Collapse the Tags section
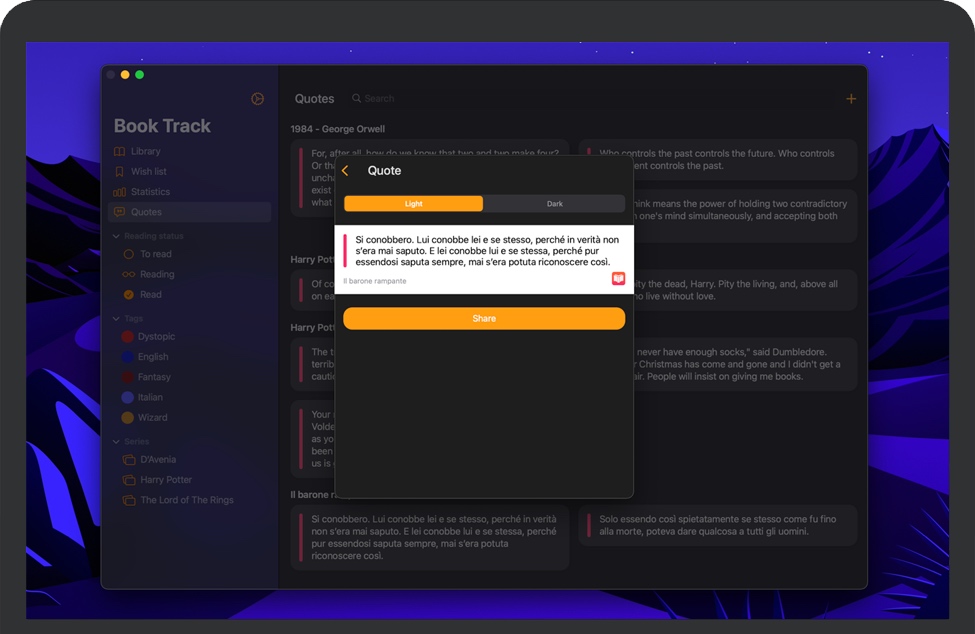Screen dimensions: 975x634 (116, 318)
